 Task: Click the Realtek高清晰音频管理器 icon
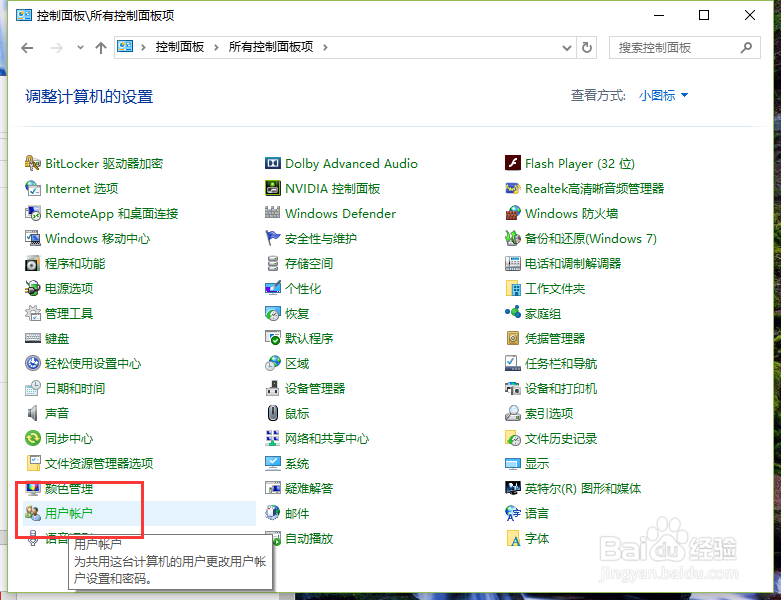coord(513,188)
